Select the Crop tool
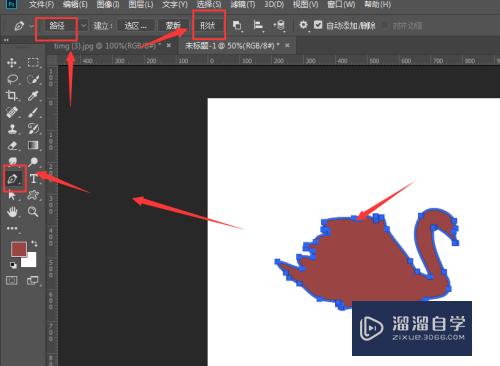 [12, 96]
